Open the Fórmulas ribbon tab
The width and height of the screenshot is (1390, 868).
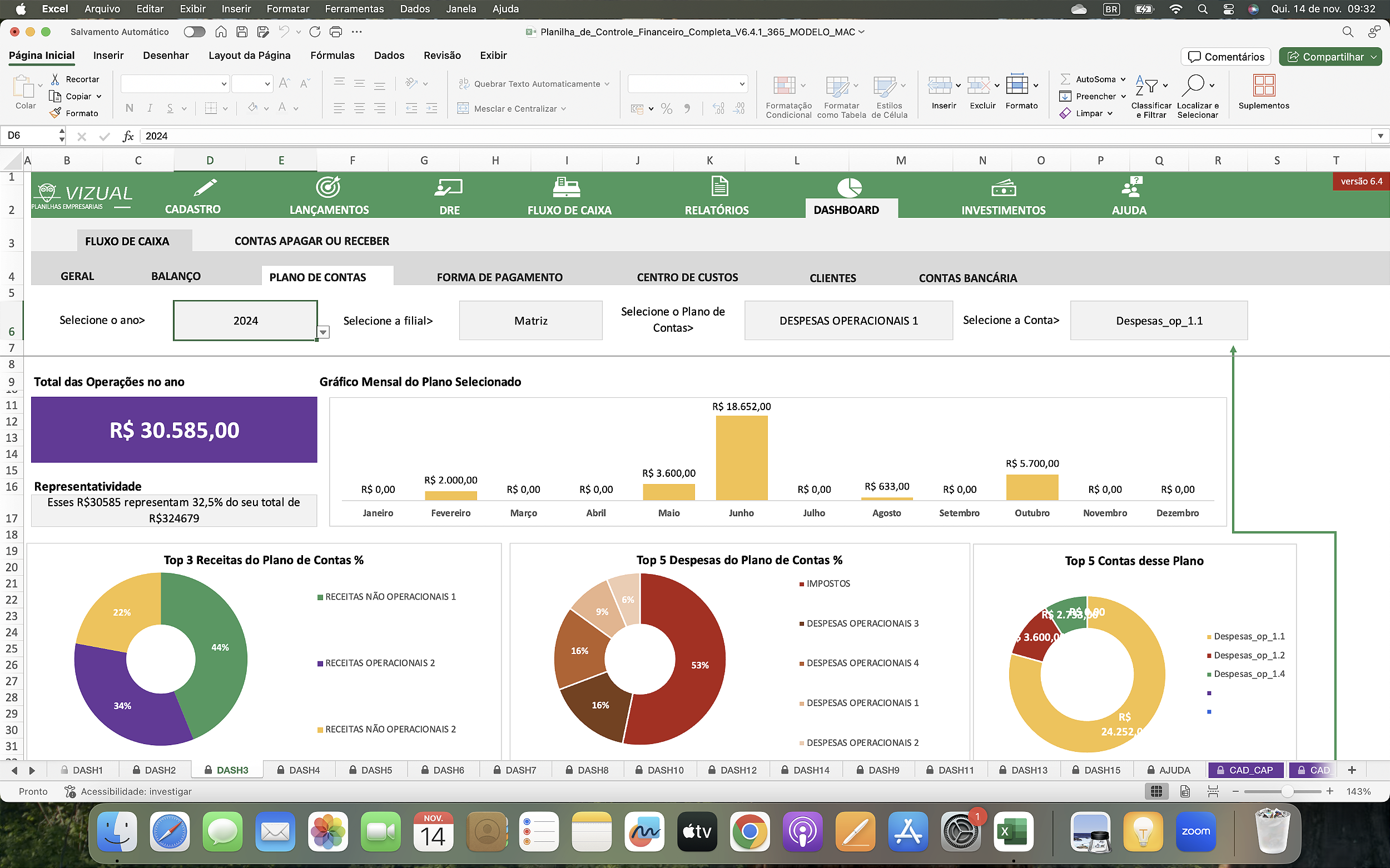pyautogui.click(x=332, y=56)
